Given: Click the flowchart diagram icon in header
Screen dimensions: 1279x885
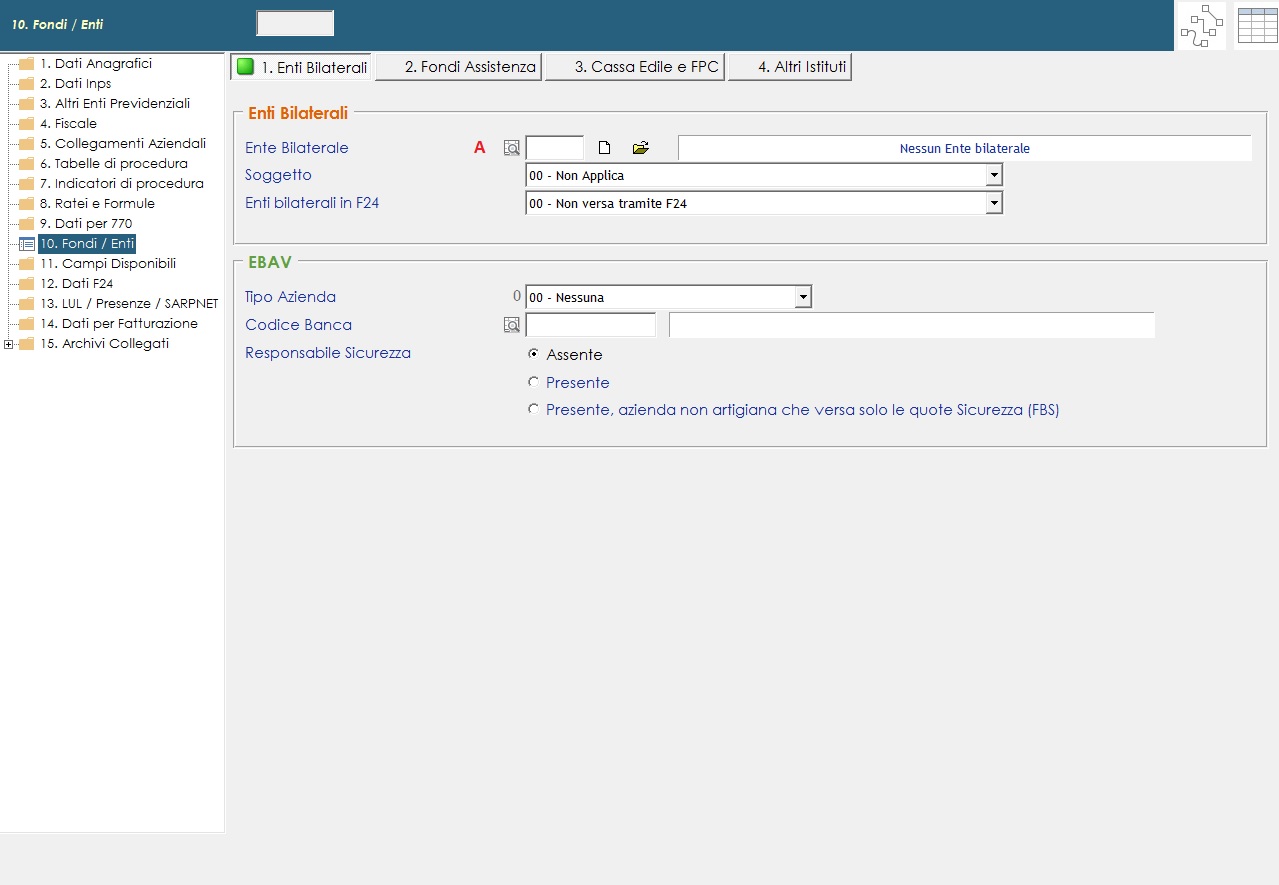Looking at the screenshot, I should tap(1201, 26).
